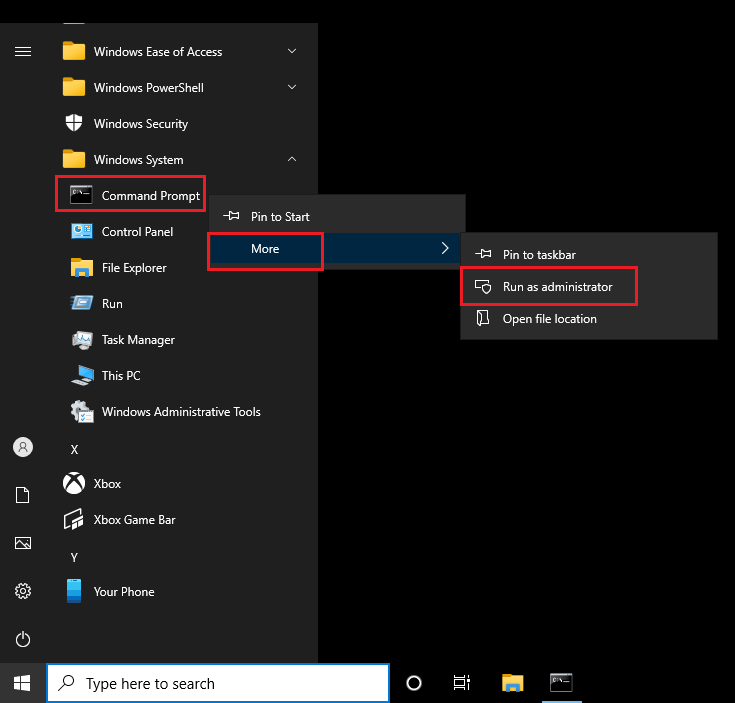The image size is (735, 703).
Task: Jump to letter X section header
Action: coord(74,450)
